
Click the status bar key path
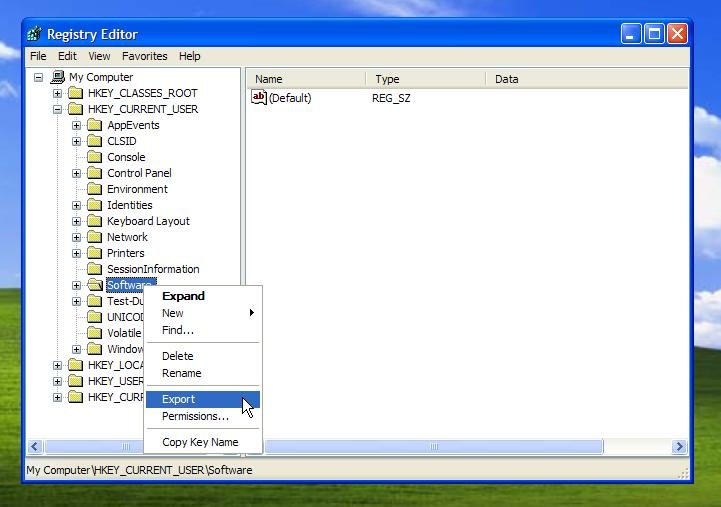[139, 470]
